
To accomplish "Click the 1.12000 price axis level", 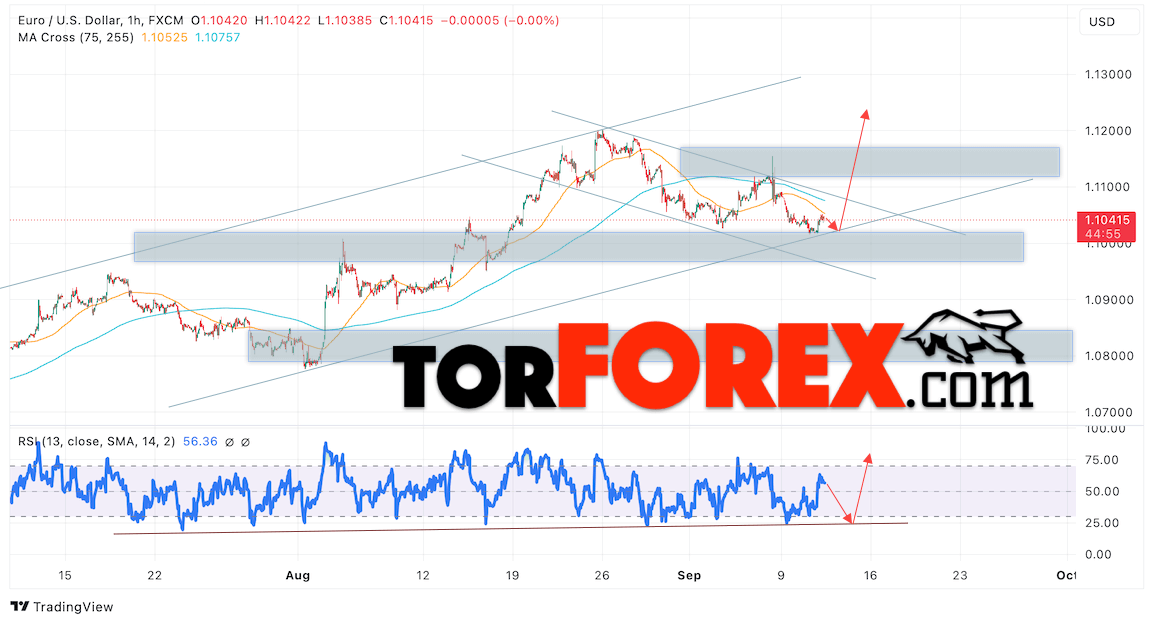I will point(1108,131).
